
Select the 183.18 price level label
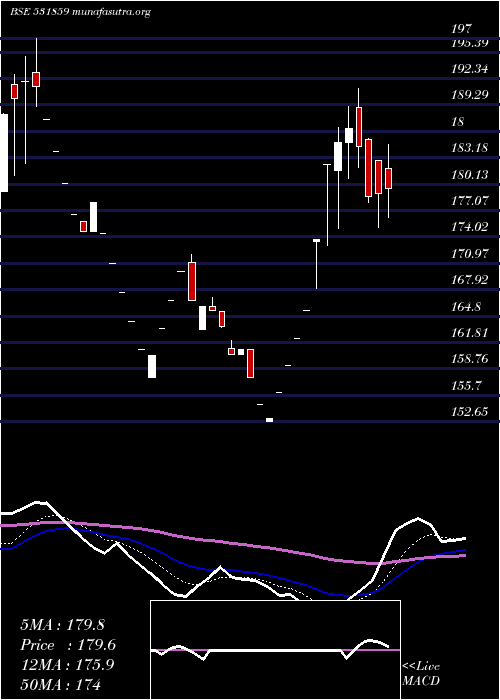point(470,148)
